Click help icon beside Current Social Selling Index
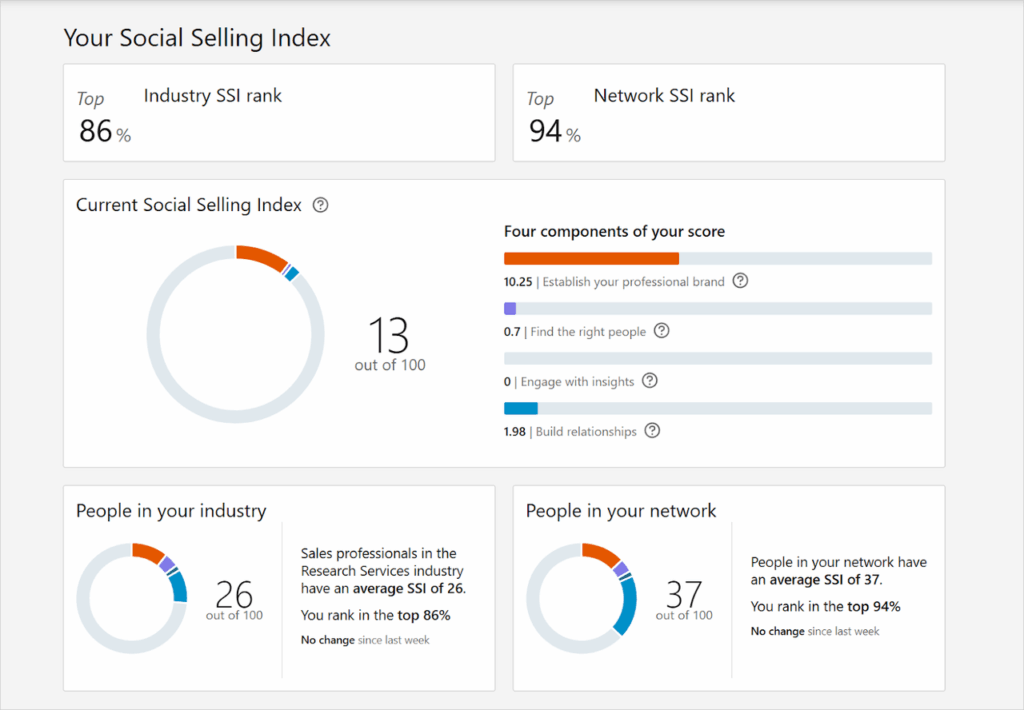The width and height of the screenshot is (1024, 710). pos(320,205)
